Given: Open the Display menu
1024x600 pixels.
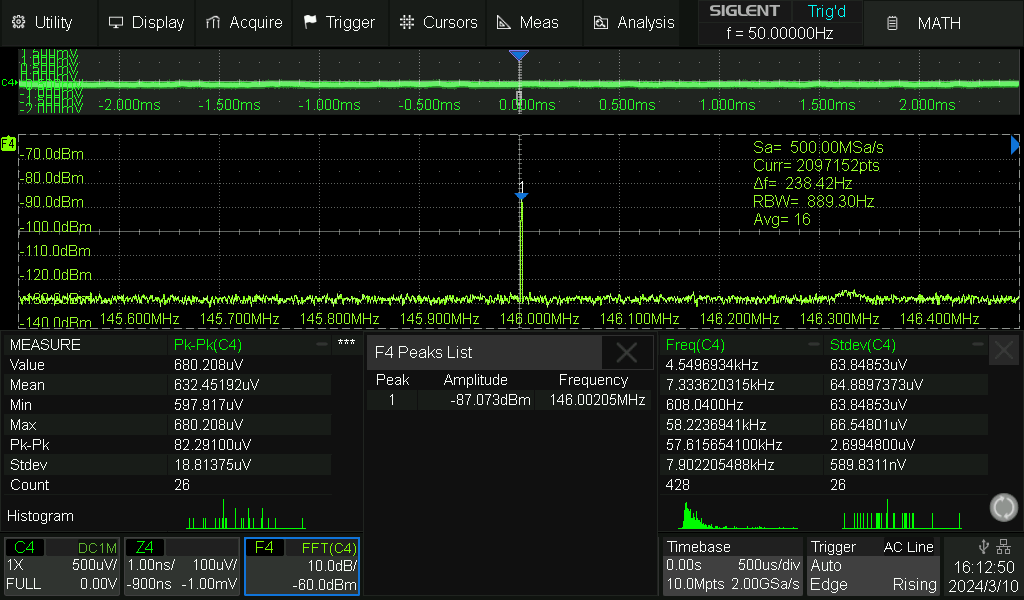Looking at the screenshot, I should coord(146,22).
